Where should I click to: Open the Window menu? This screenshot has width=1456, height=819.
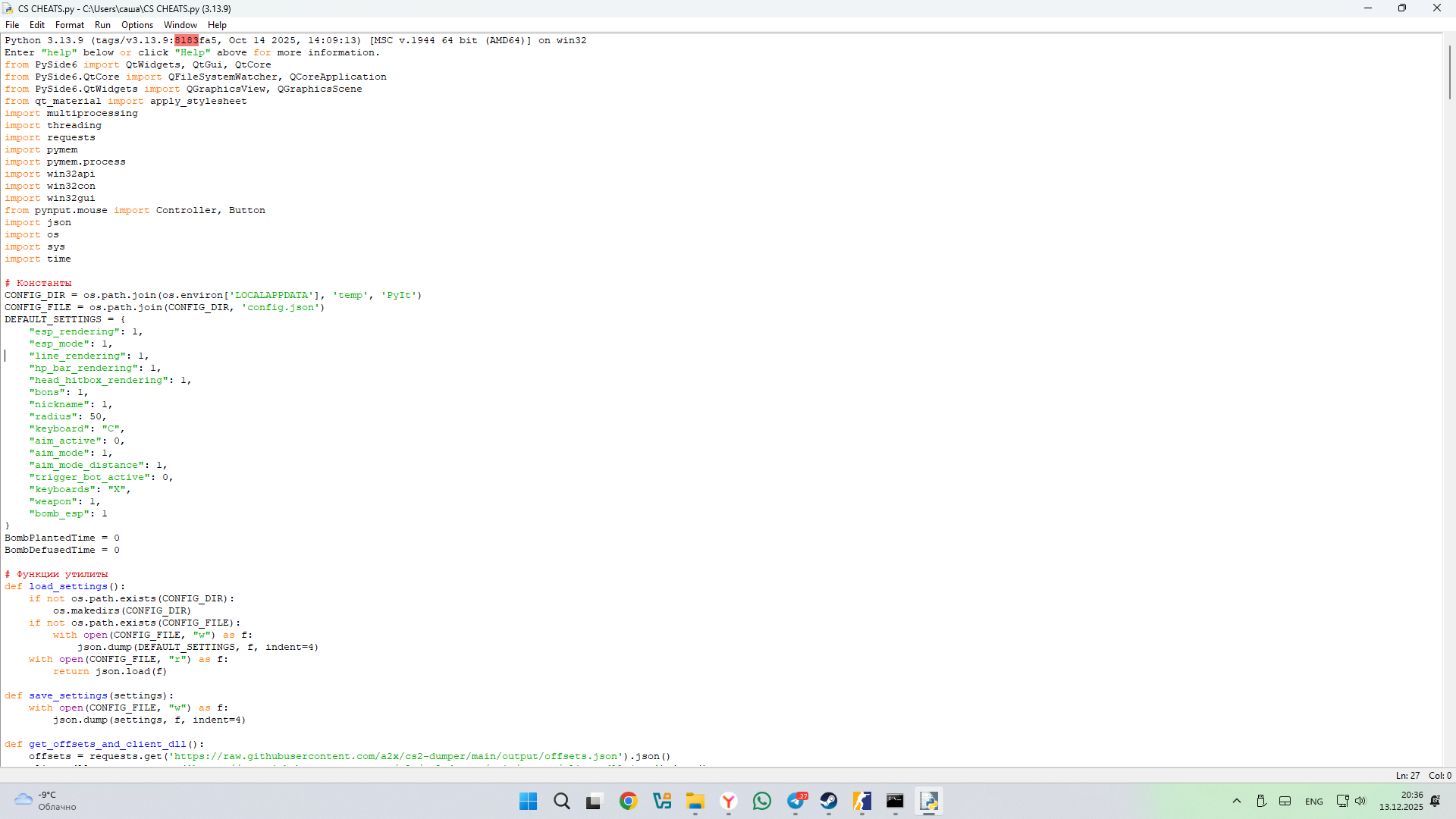point(180,25)
